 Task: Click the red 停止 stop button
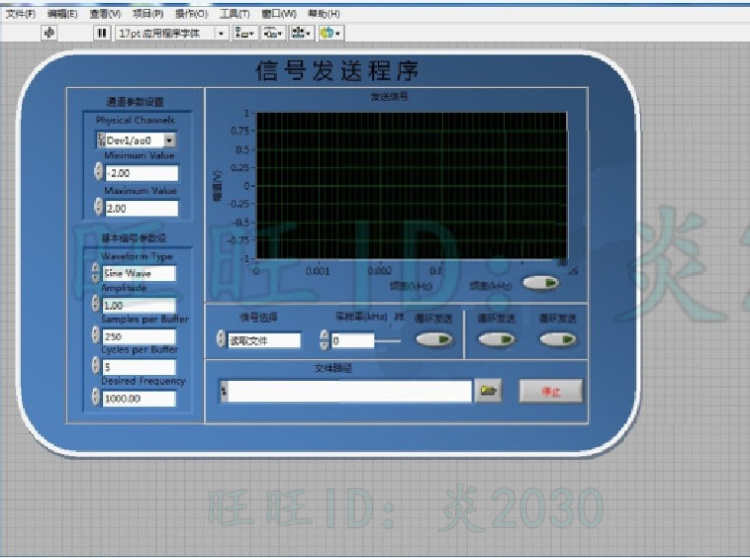[551, 392]
